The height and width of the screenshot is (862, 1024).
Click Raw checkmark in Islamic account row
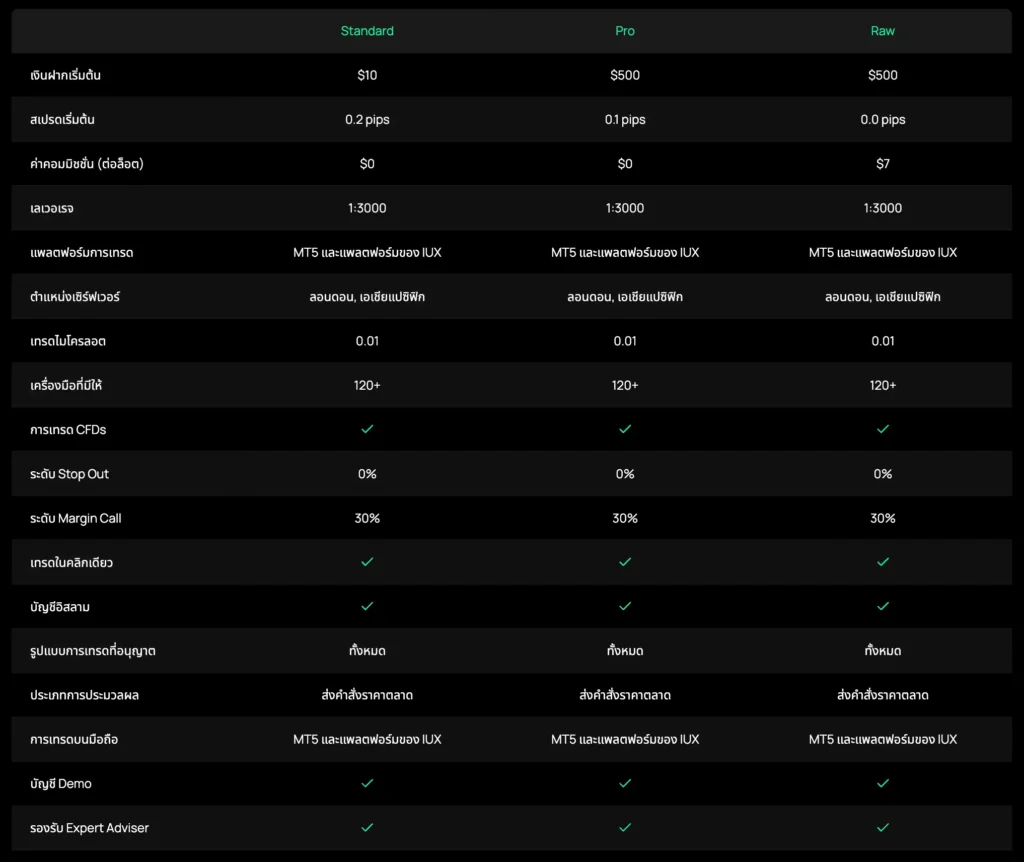click(x=883, y=606)
